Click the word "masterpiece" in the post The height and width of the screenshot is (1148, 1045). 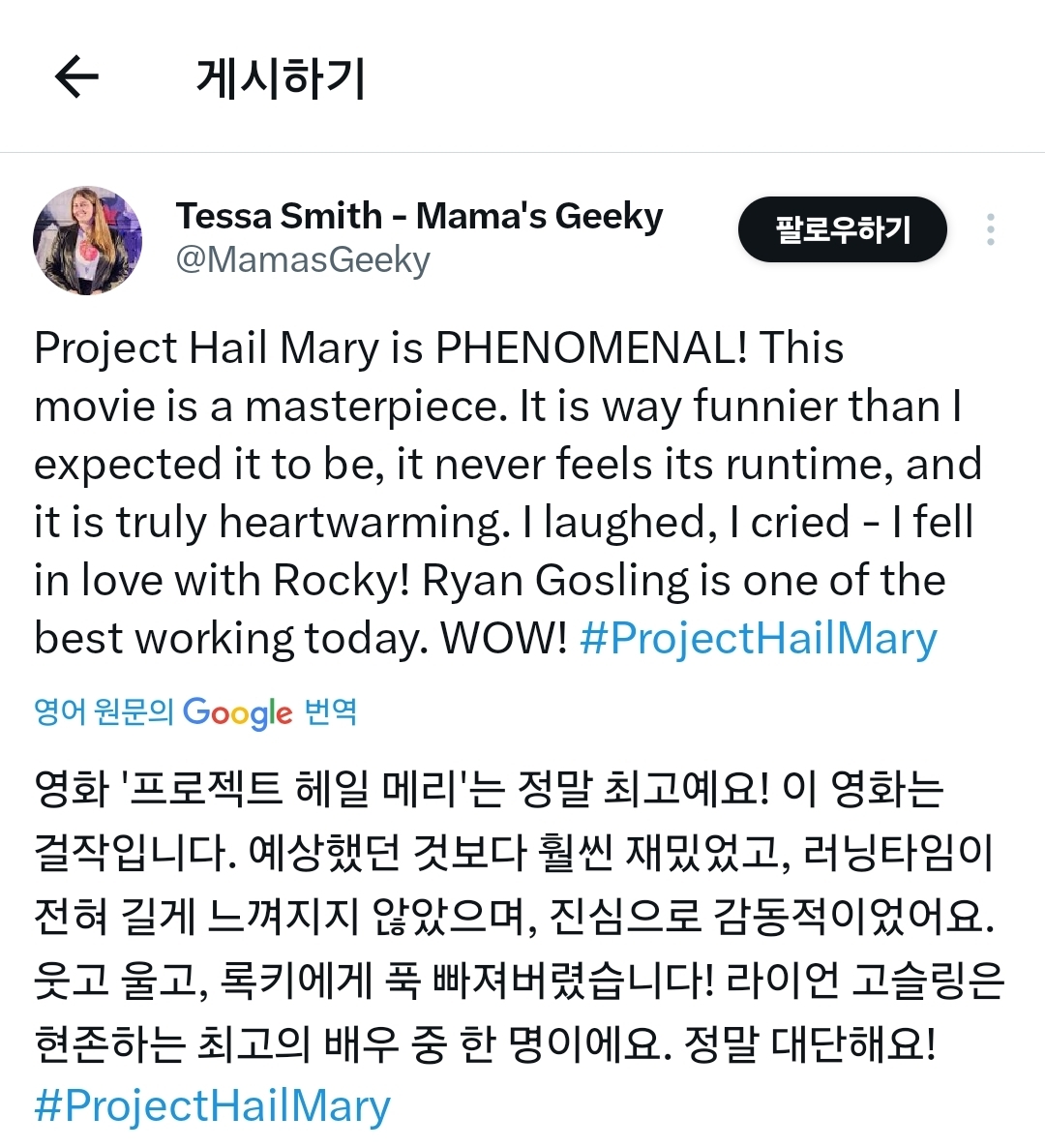point(375,407)
